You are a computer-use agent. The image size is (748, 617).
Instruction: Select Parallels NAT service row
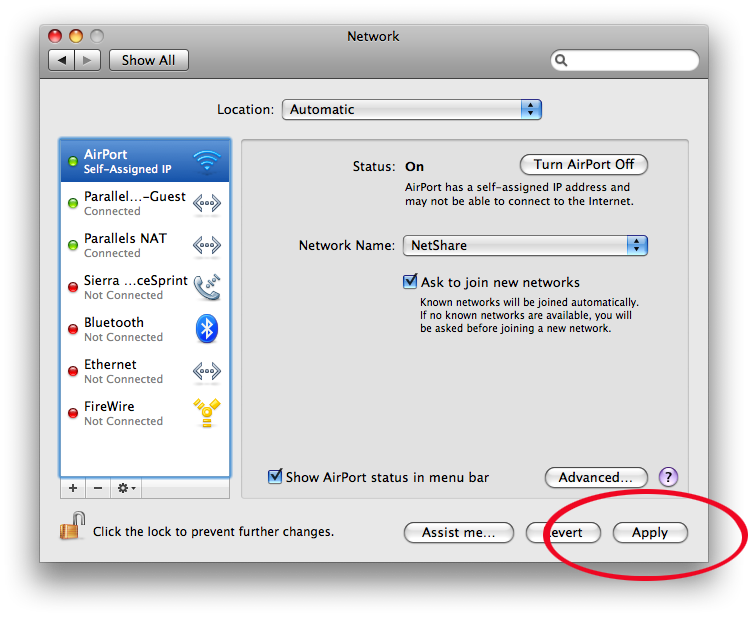pyautogui.click(x=145, y=245)
